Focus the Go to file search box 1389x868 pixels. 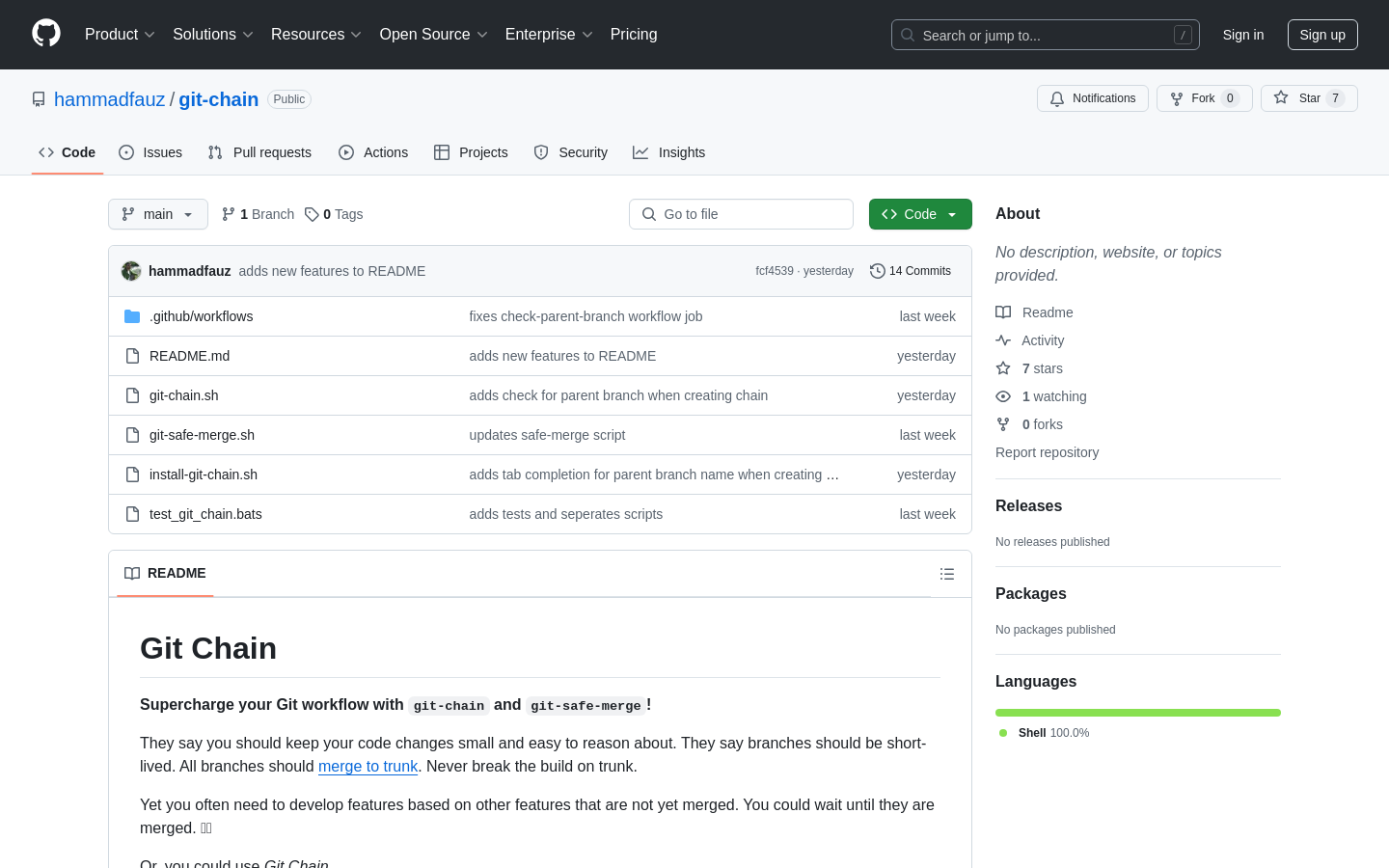pyautogui.click(x=741, y=214)
